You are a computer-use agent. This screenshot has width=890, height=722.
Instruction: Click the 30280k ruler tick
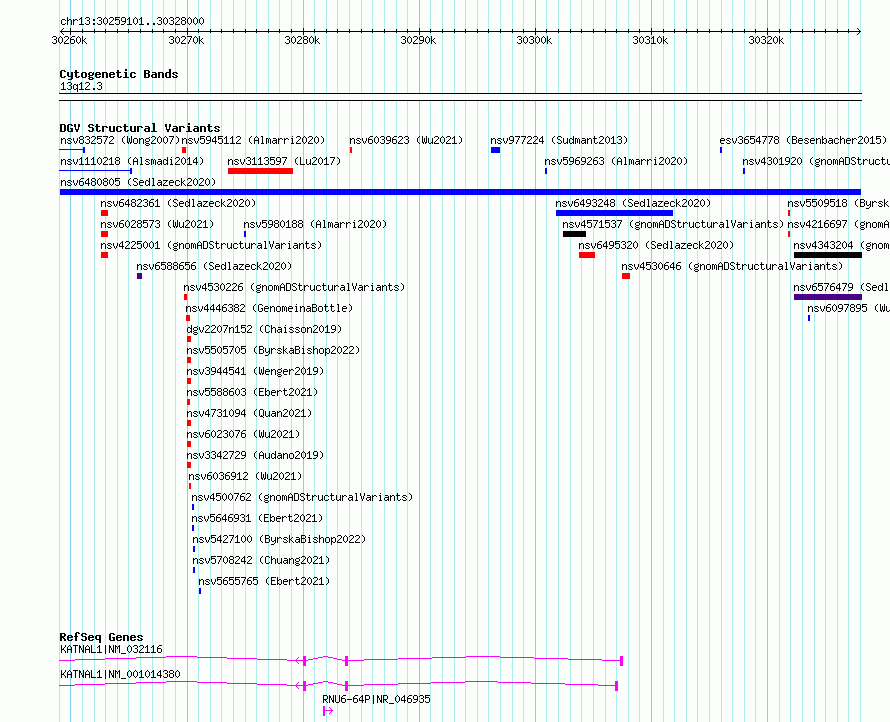(x=303, y=40)
